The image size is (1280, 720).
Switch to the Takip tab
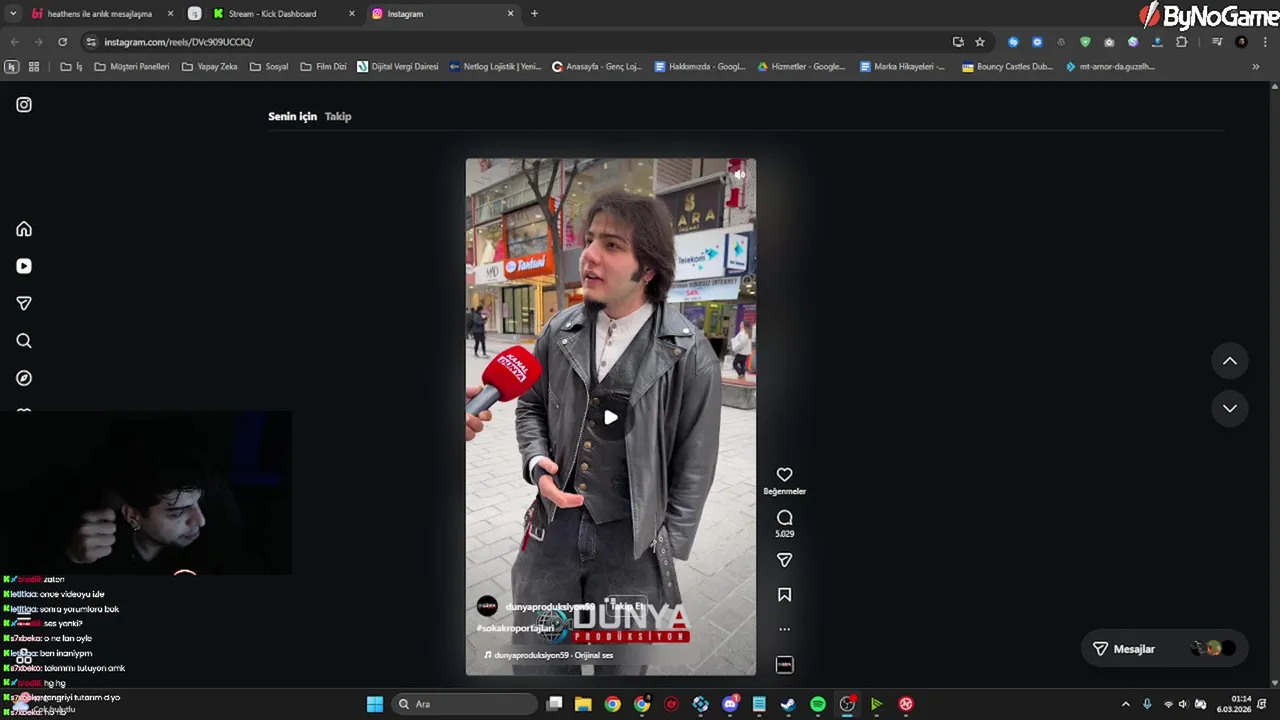pyautogui.click(x=338, y=116)
